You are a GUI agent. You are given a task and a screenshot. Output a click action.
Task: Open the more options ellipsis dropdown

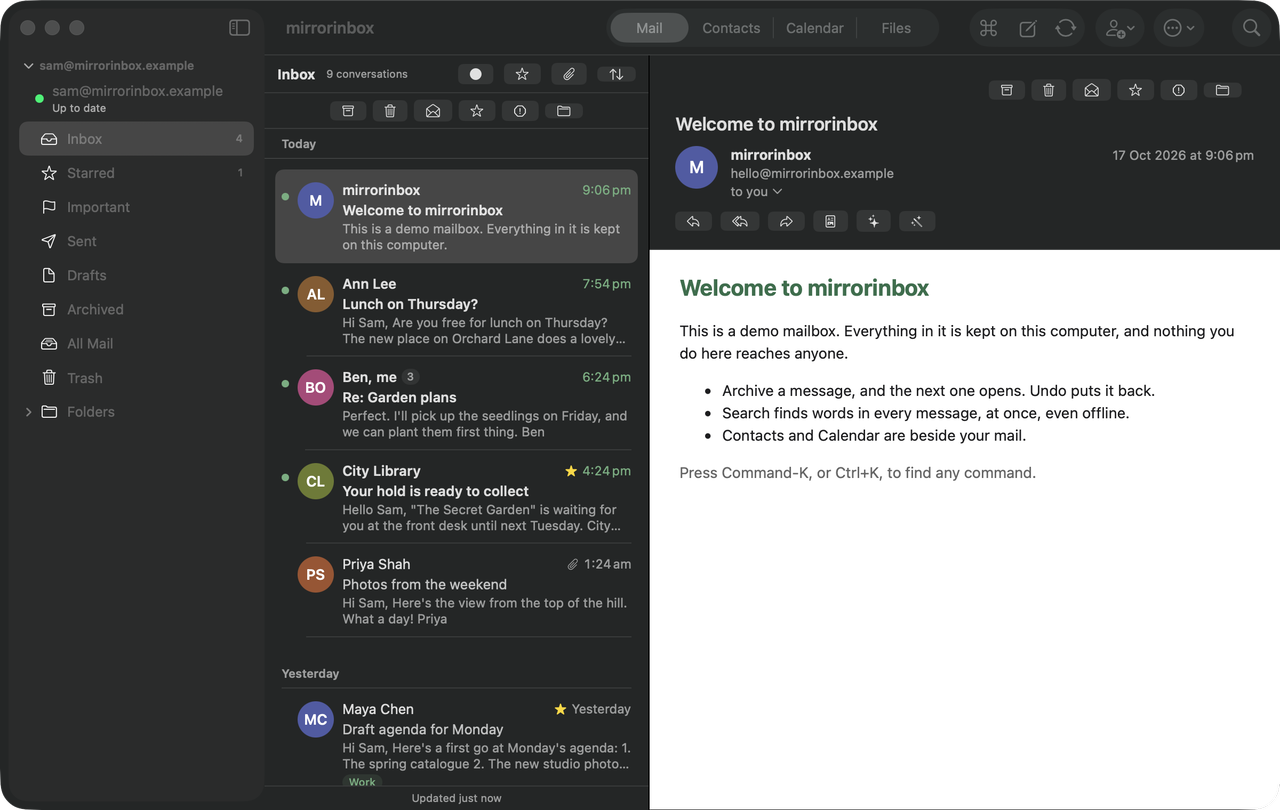tap(1178, 28)
